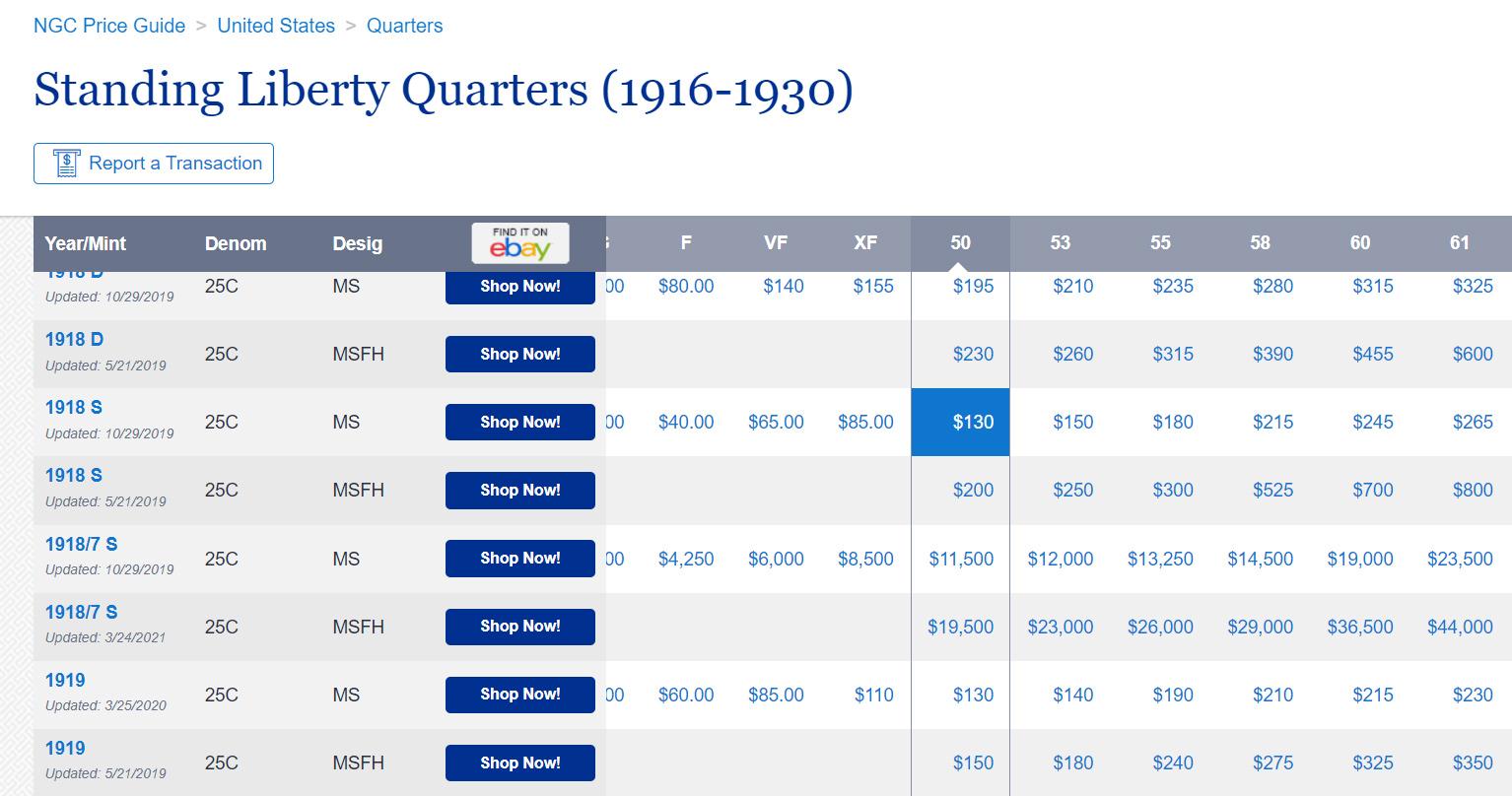Click $11,500 price for 1918/7 S

point(961,559)
